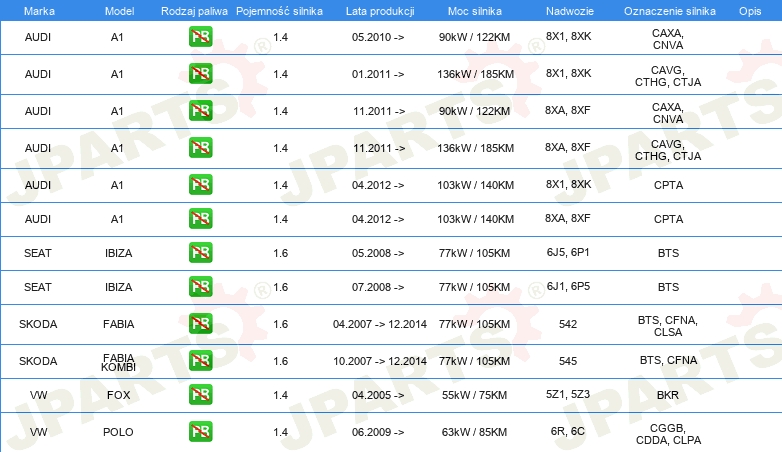The image size is (782, 452).
Task: Click fuel icon in SEAT IBIZA 05.2008 row
Action: pyautogui.click(x=200, y=252)
